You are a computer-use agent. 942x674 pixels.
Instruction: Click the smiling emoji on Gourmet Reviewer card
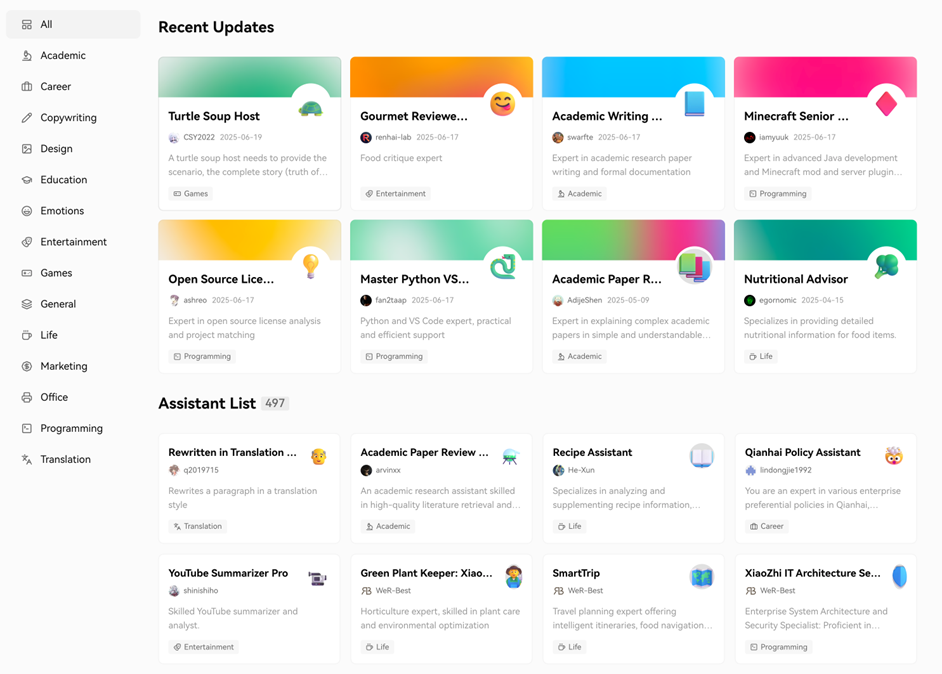click(502, 104)
